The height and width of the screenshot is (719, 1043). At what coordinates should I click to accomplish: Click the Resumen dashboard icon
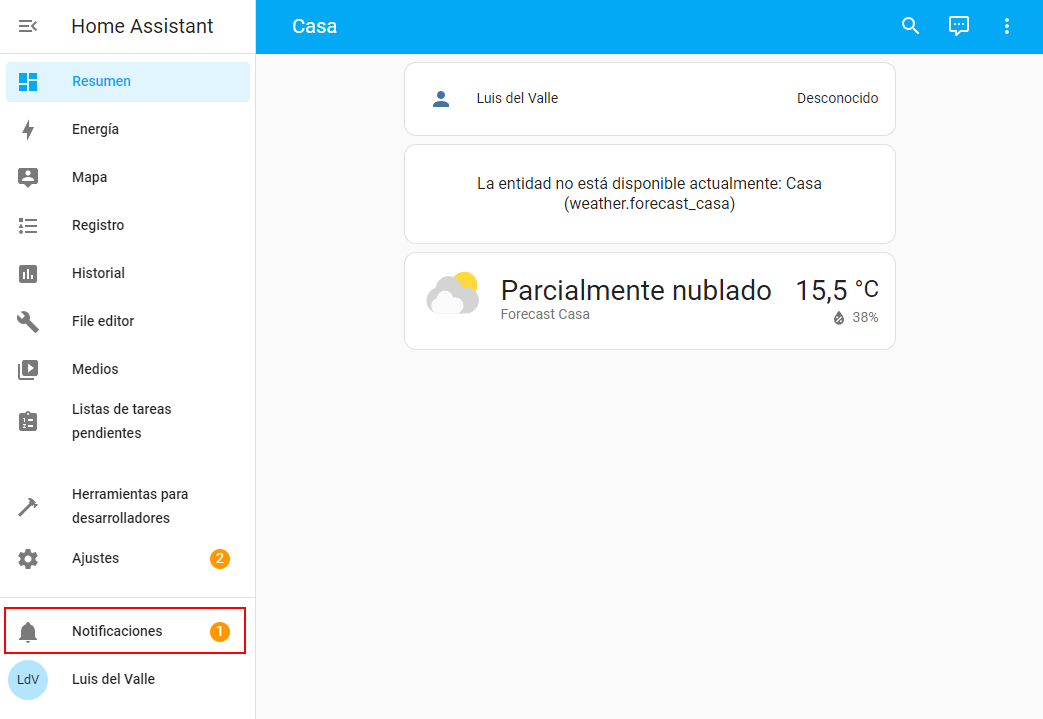tap(28, 82)
